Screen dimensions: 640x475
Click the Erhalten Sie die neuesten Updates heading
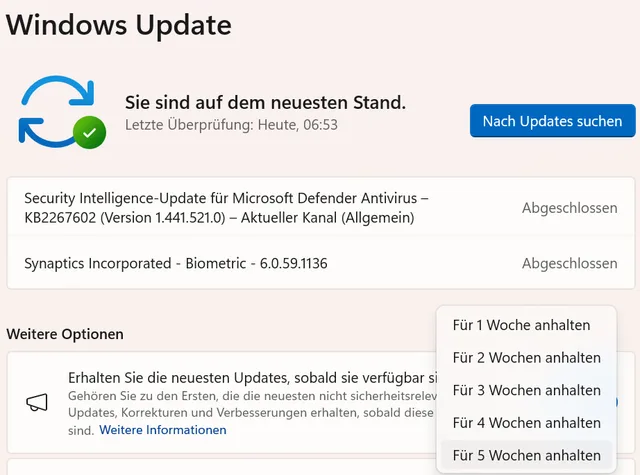[250, 378]
